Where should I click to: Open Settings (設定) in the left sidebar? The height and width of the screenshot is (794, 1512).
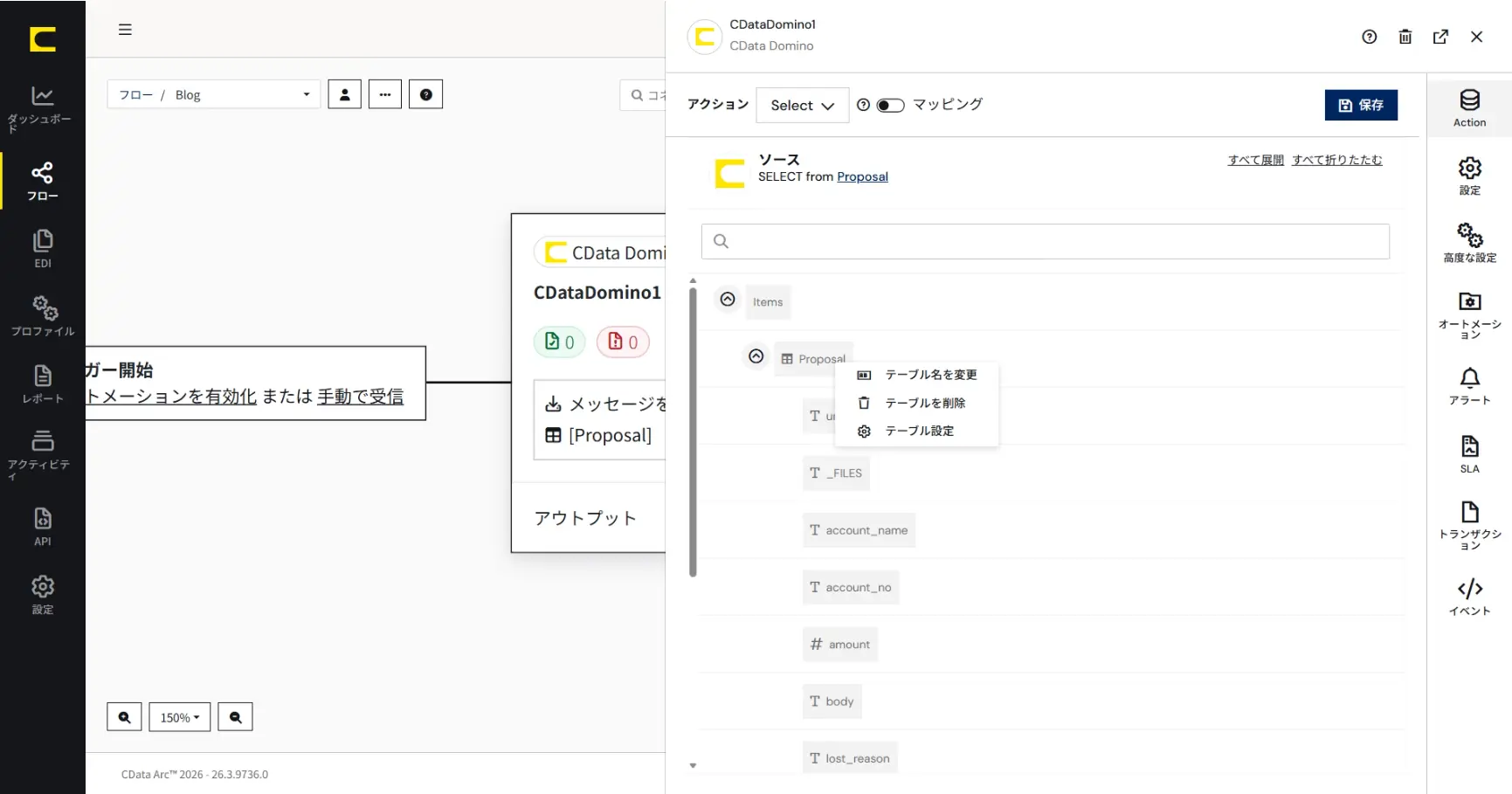(42, 595)
